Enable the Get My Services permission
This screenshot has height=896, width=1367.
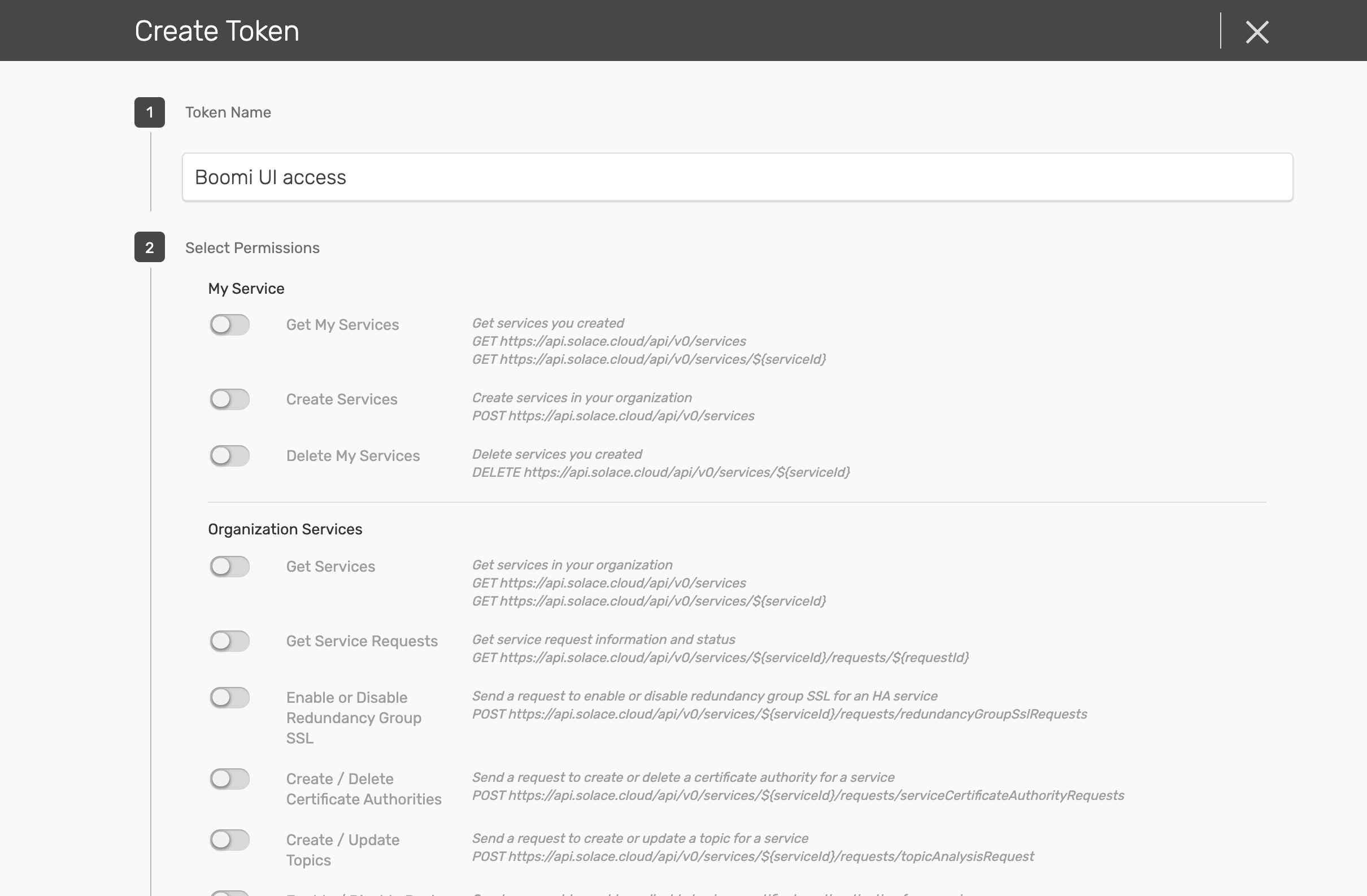pyautogui.click(x=229, y=324)
